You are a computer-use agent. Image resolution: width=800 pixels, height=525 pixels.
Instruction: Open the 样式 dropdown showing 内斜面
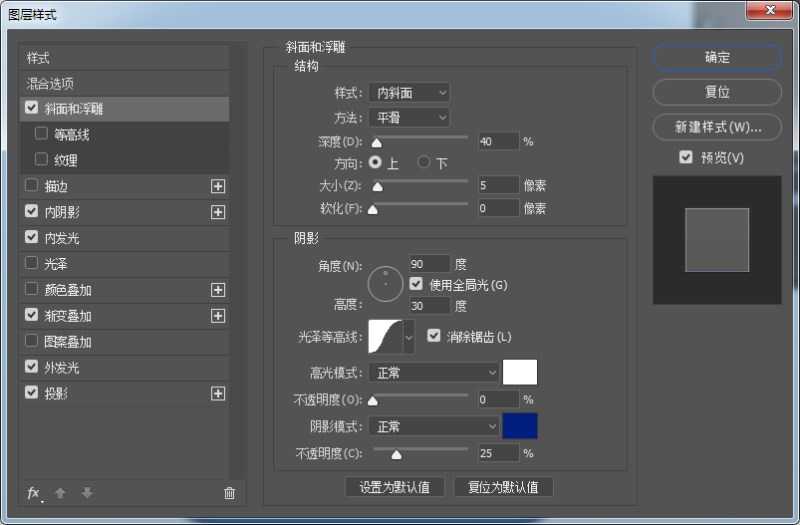pos(409,93)
